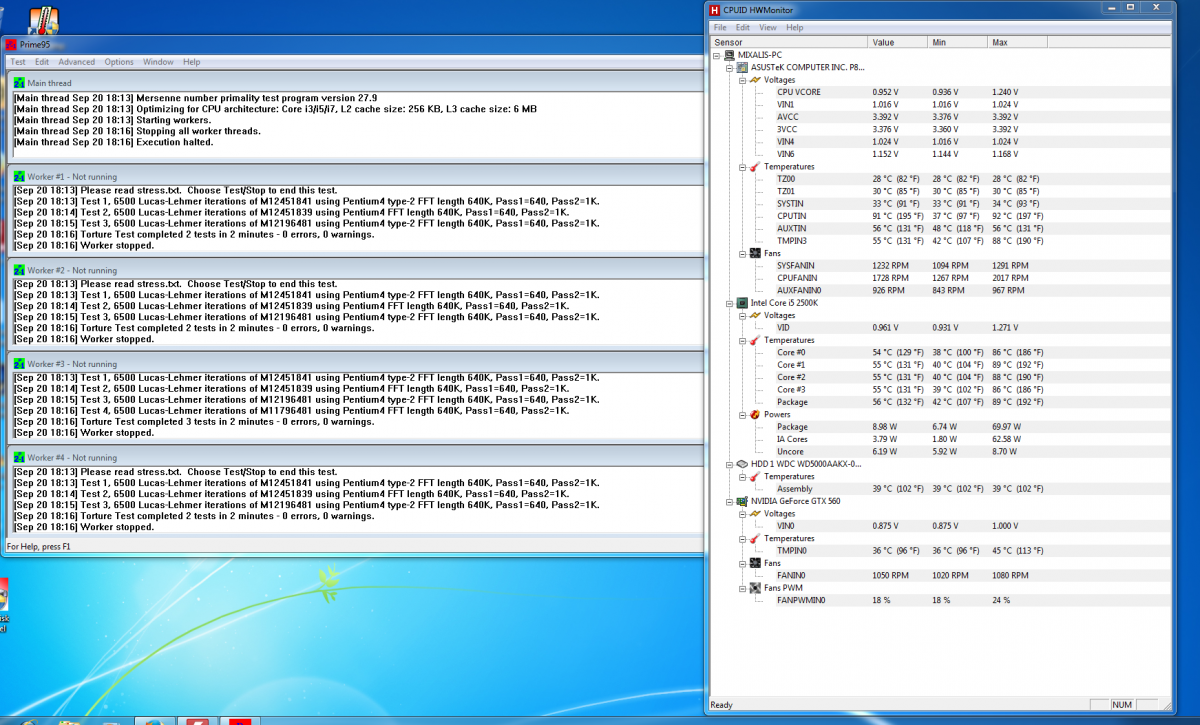Open the Test menu in Prime95

coord(18,62)
